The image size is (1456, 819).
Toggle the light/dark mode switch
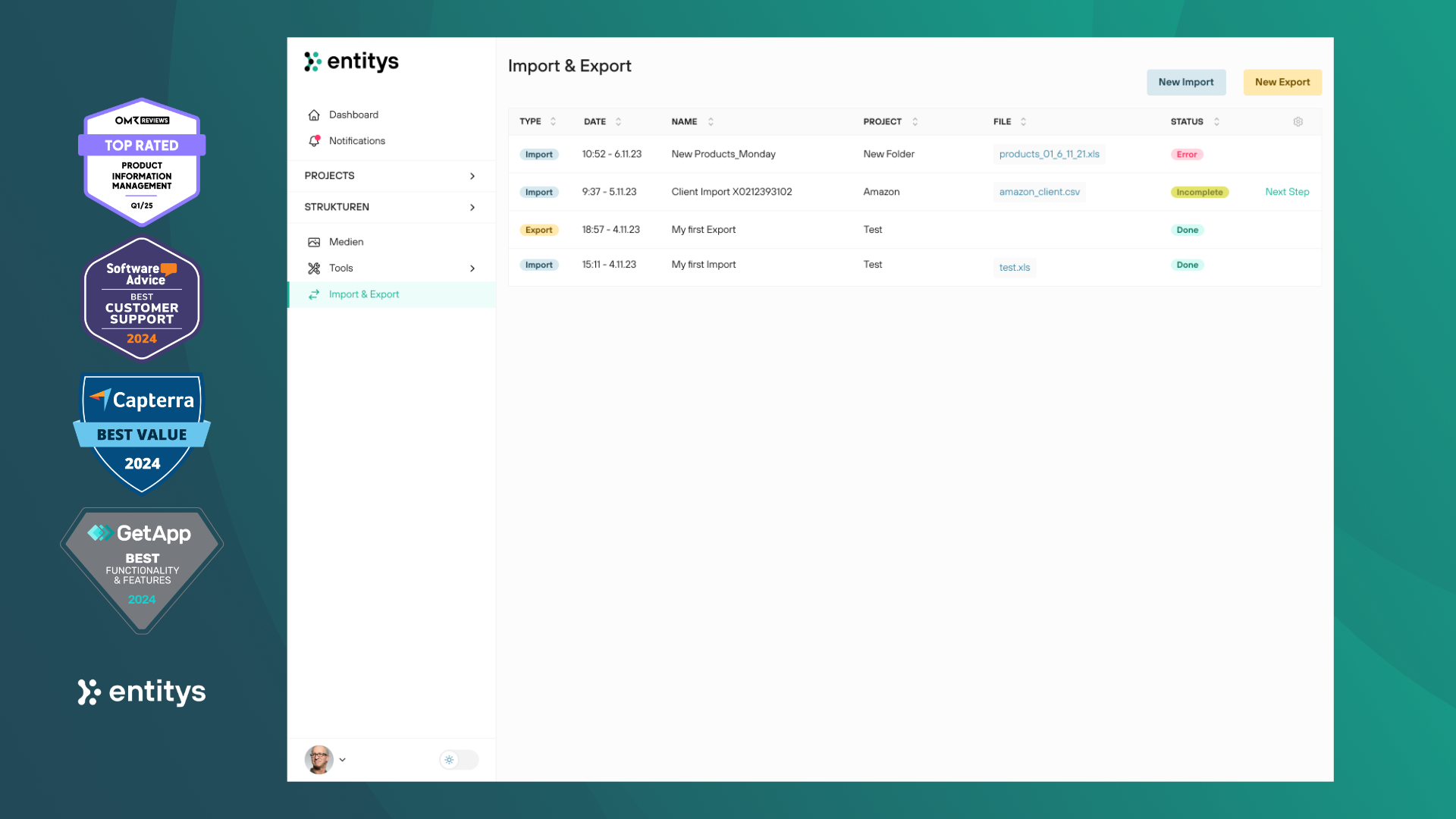[x=458, y=759]
